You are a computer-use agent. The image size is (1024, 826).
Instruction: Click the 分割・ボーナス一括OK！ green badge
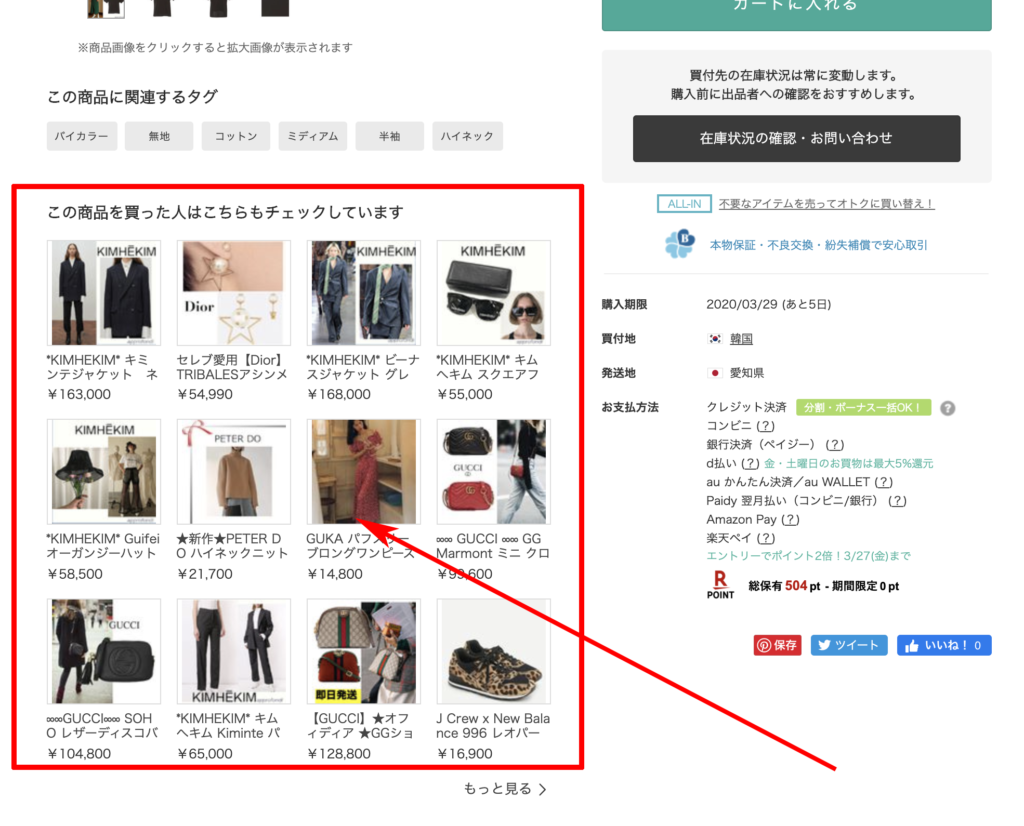pos(863,408)
